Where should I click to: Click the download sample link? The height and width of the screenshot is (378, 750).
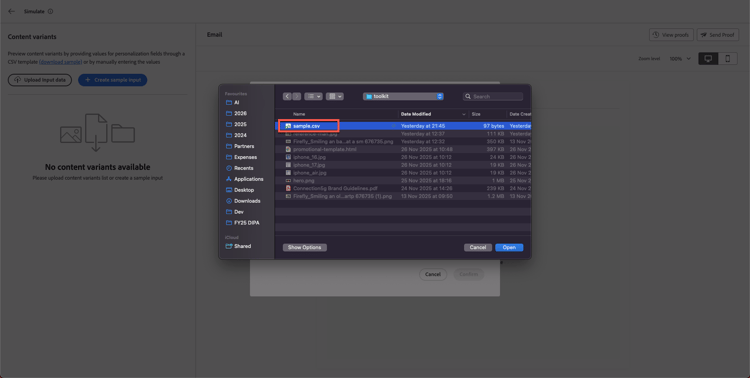coord(61,62)
